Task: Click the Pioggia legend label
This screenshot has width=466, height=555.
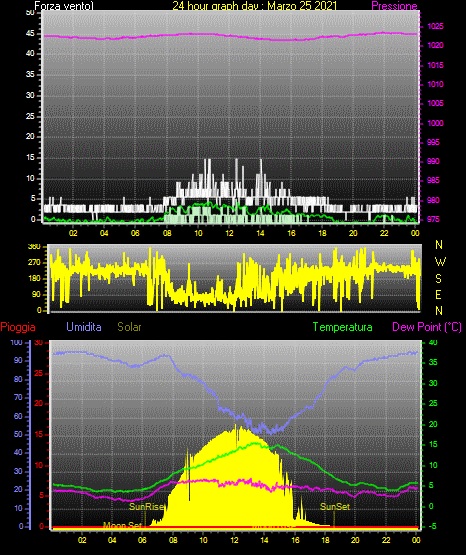Action: point(18,327)
